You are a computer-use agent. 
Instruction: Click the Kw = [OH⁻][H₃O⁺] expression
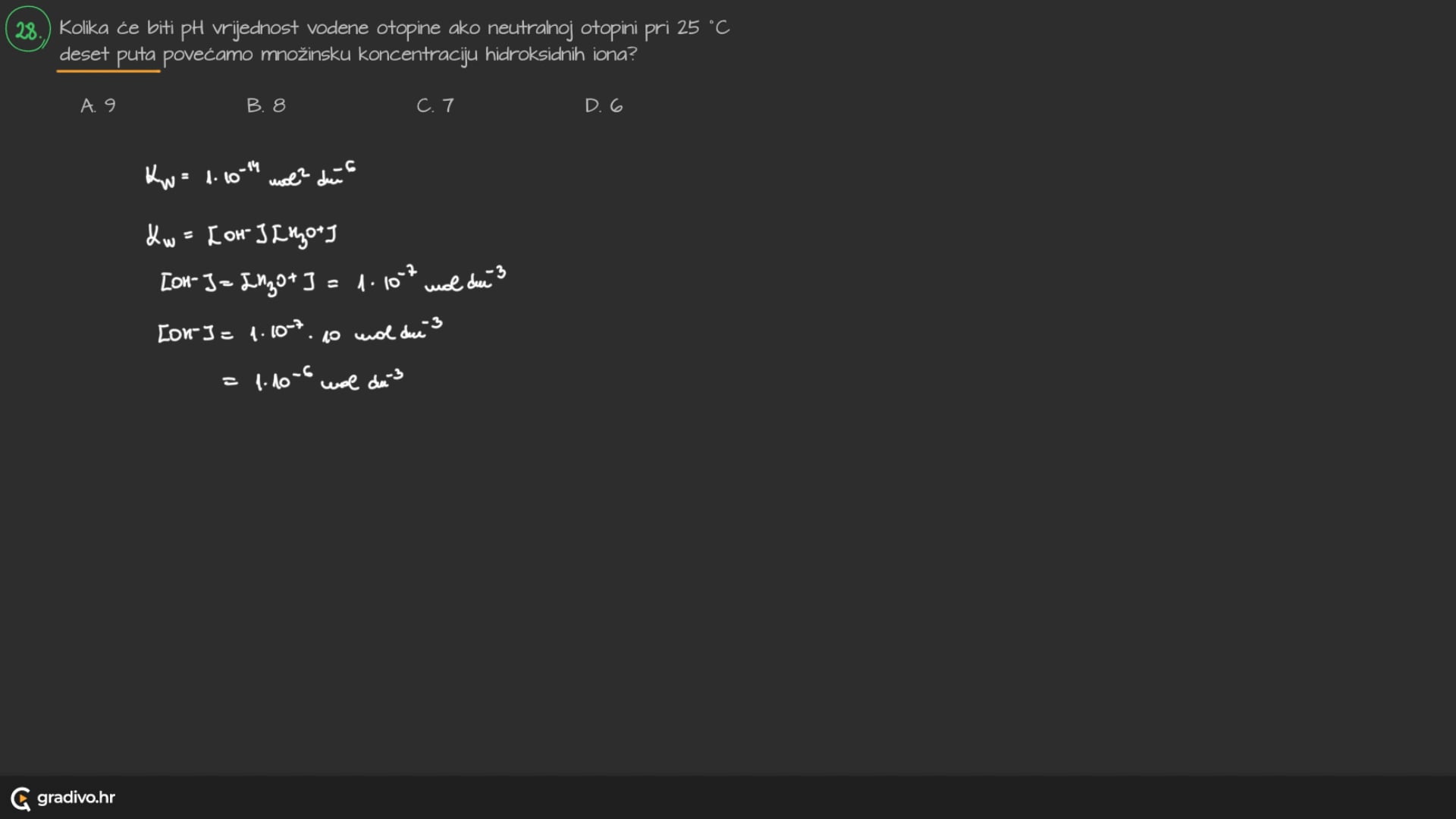tap(241, 235)
